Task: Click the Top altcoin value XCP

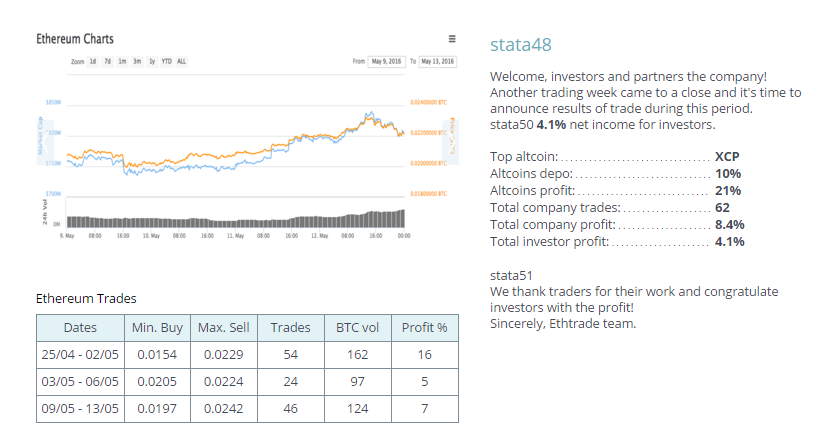Action: tap(727, 157)
